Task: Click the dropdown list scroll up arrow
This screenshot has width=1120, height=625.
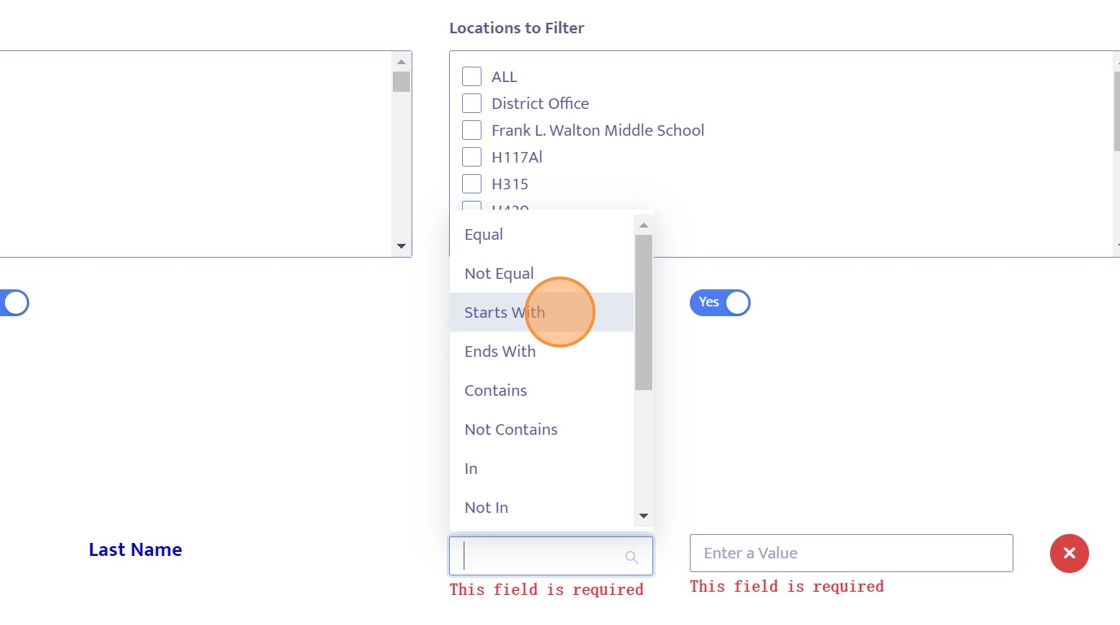Action: coord(643,225)
